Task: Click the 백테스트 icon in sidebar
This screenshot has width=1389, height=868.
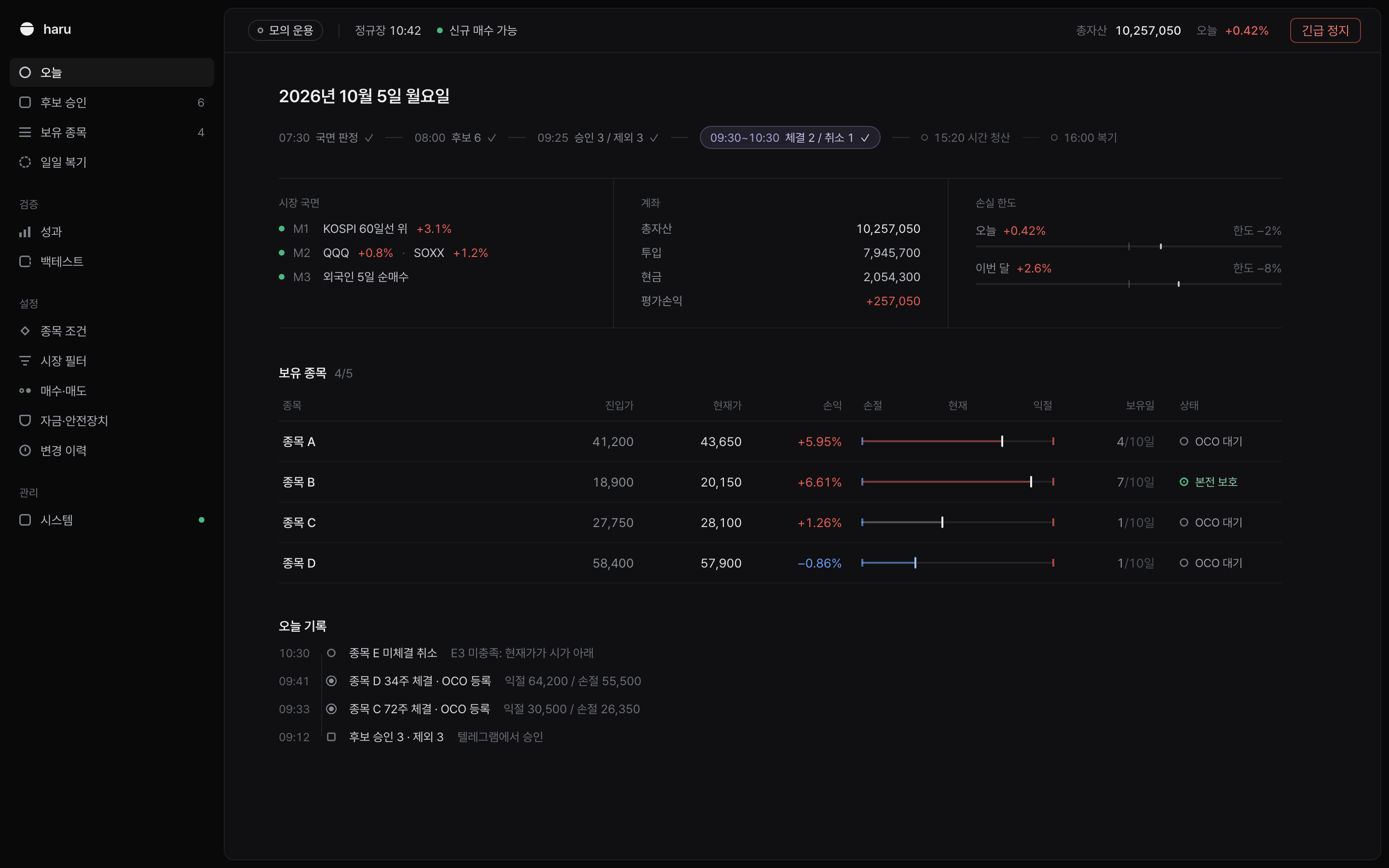Action: pos(25,262)
